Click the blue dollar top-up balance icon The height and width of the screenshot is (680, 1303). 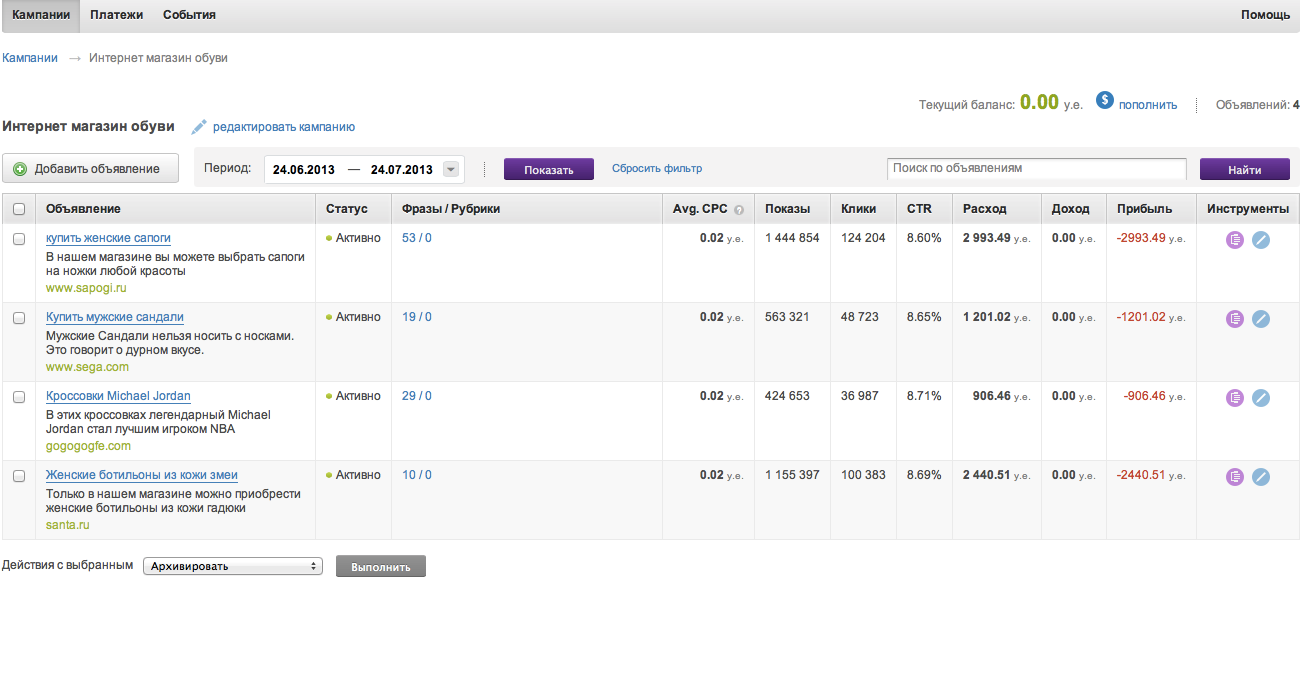click(x=1105, y=101)
